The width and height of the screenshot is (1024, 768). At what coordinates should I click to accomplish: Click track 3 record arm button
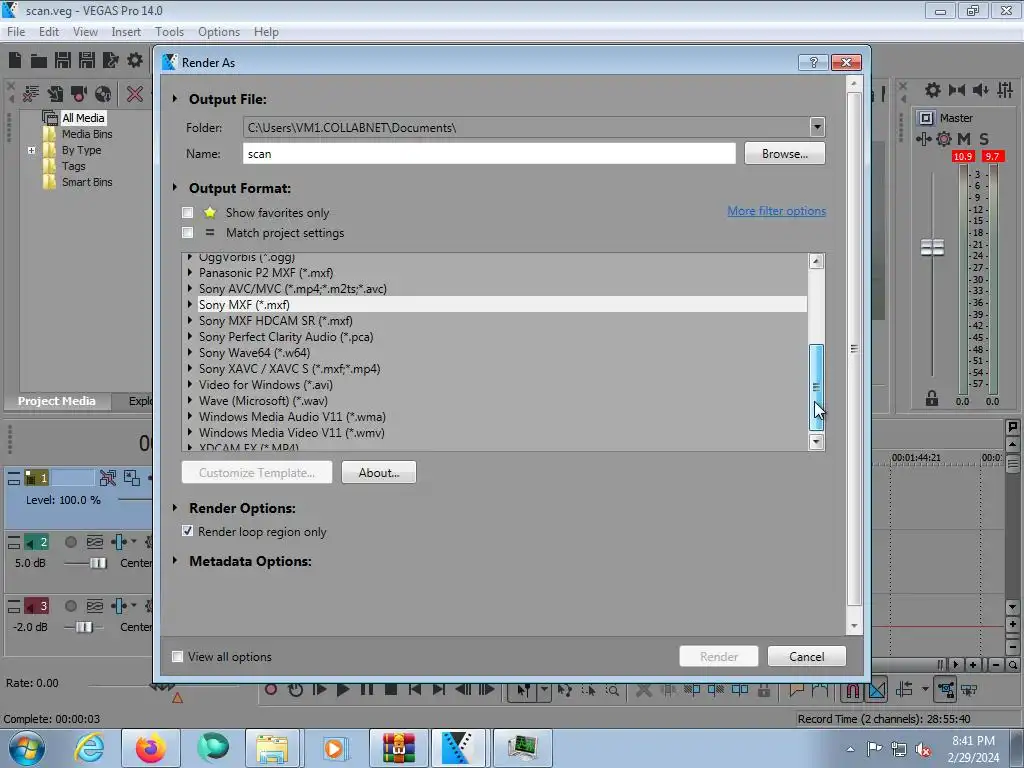click(x=71, y=606)
